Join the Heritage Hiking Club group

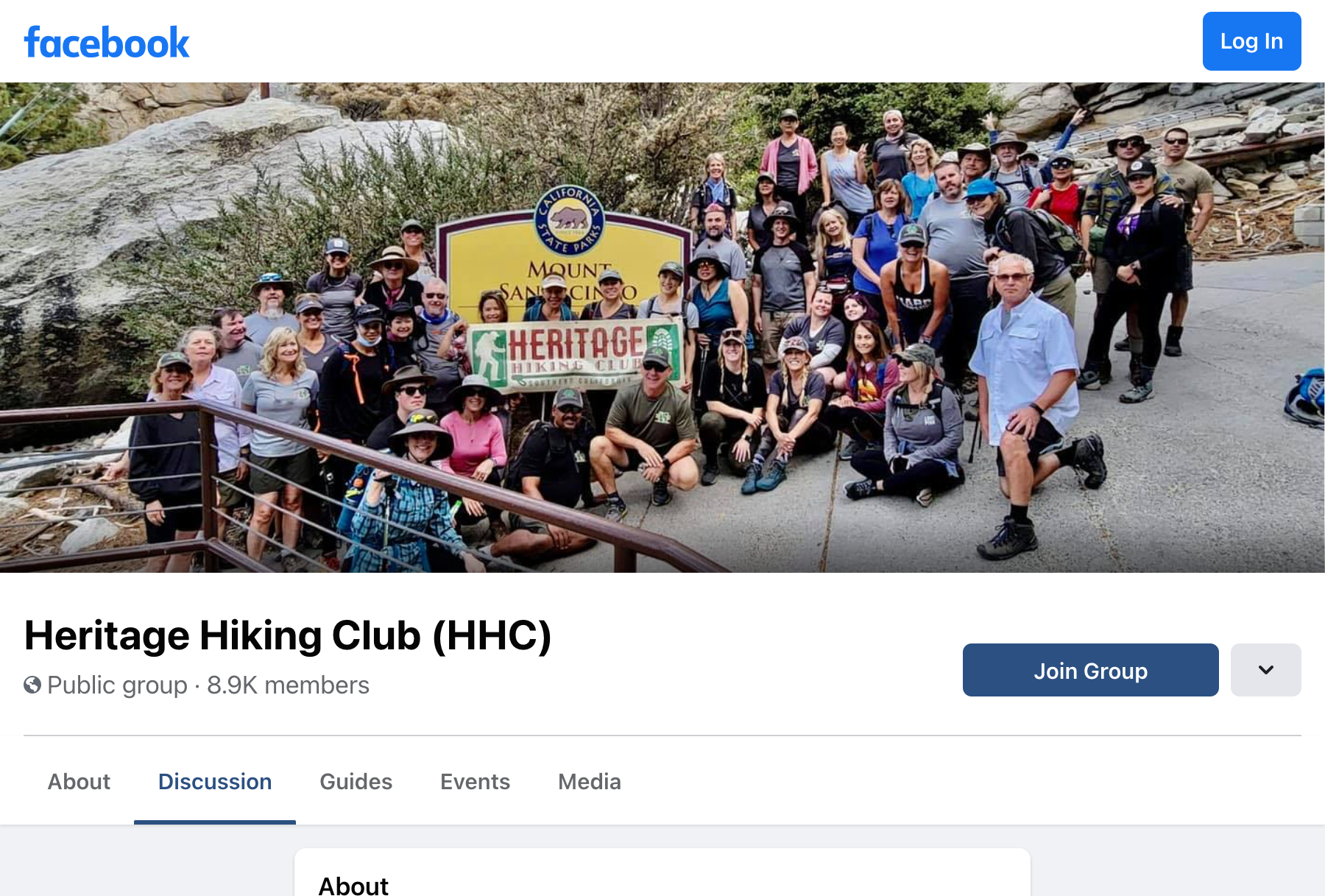point(1090,670)
